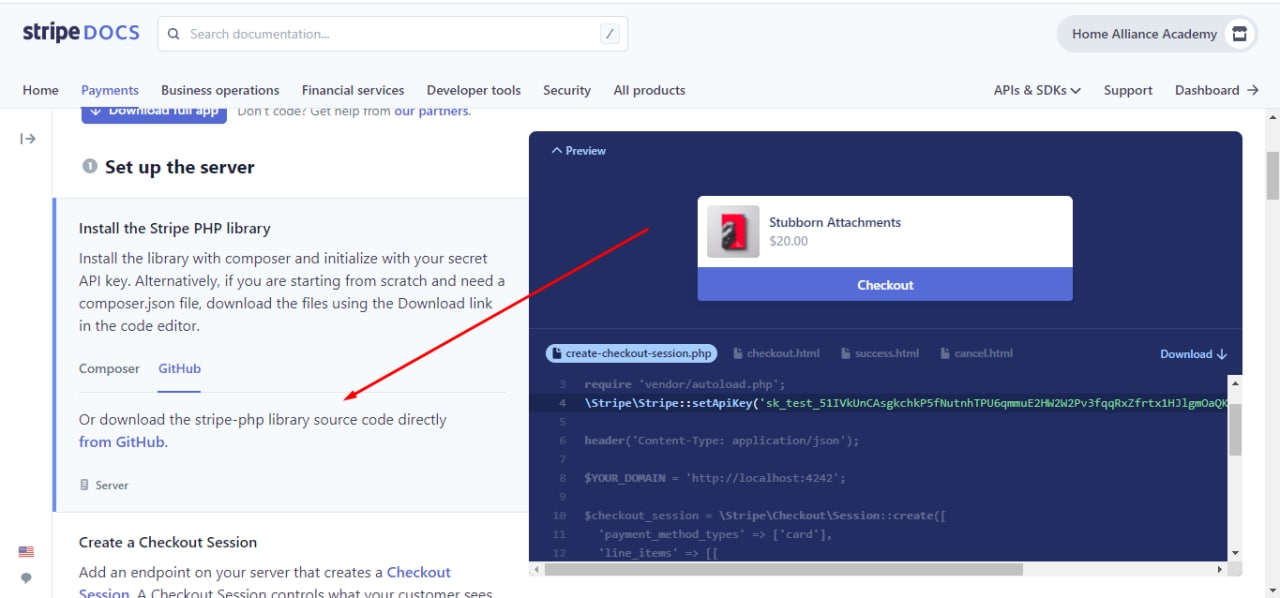The width and height of the screenshot is (1280, 598).
Task: Click the code editor scroll left arrow
Action: click(536, 569)
